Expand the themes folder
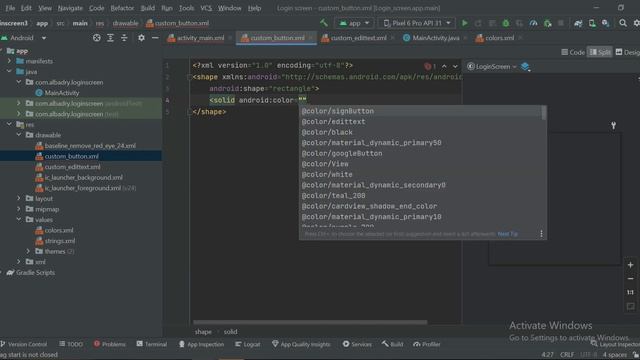The height and width of the screenshot is (360, 640). [x=28, y=251]
